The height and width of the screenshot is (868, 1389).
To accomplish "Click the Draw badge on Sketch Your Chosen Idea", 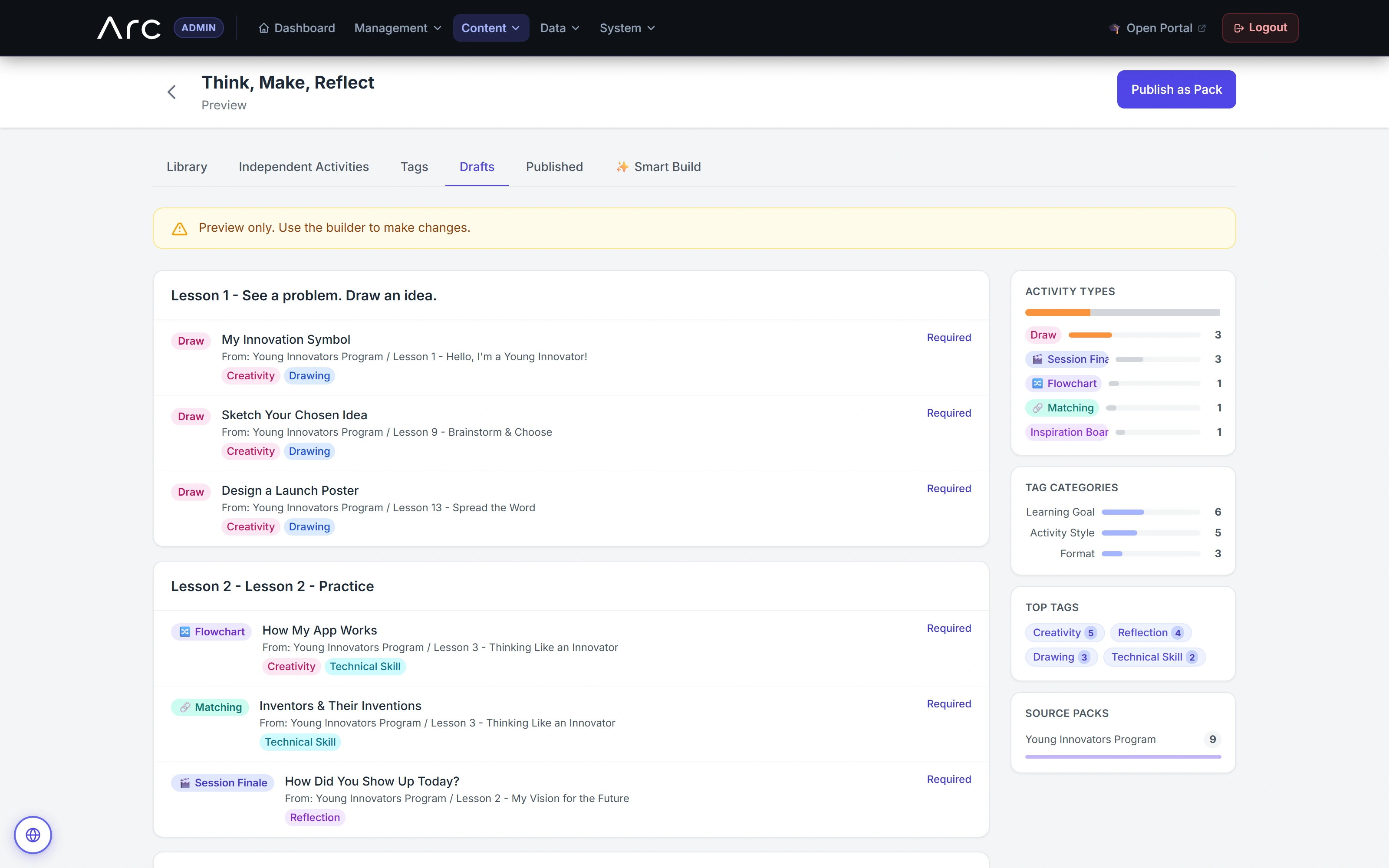I will 191,416.
